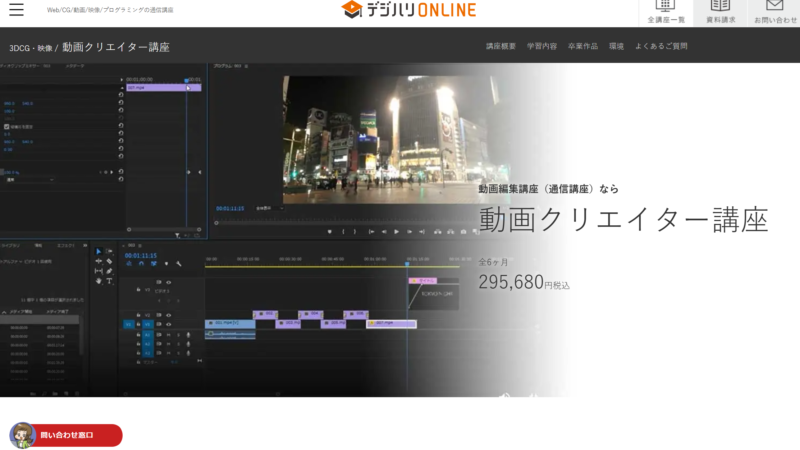Open the お問い合わせ contact page
Image resolution: width=800 pixels, height=450 pixels.
(x=775, y=12)
